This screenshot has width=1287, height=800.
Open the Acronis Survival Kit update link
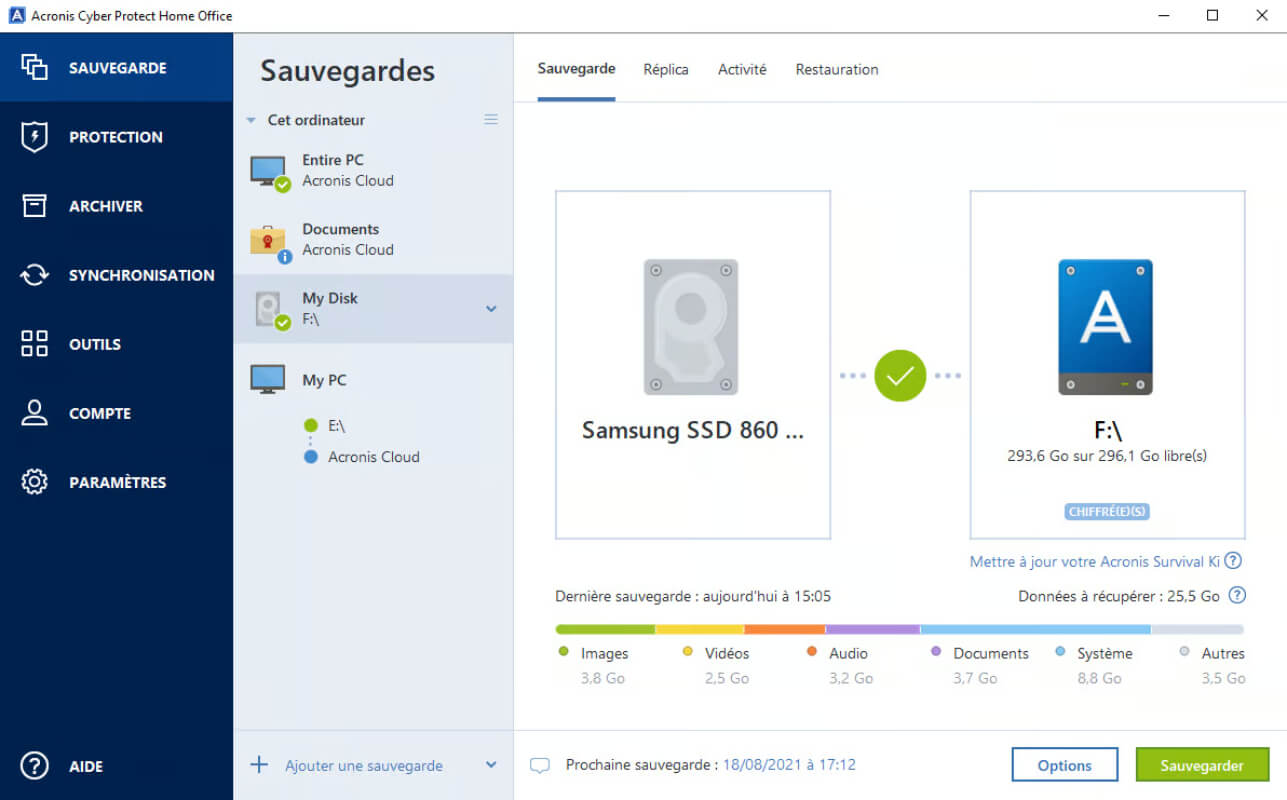[x=1095, y=561]
